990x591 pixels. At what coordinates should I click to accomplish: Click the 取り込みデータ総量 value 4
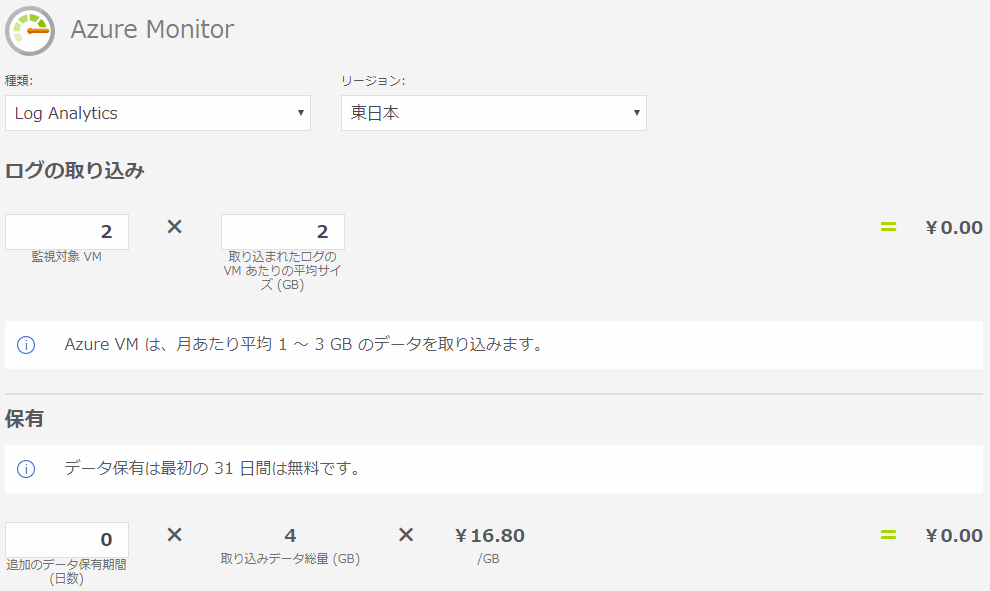(290, 536)
